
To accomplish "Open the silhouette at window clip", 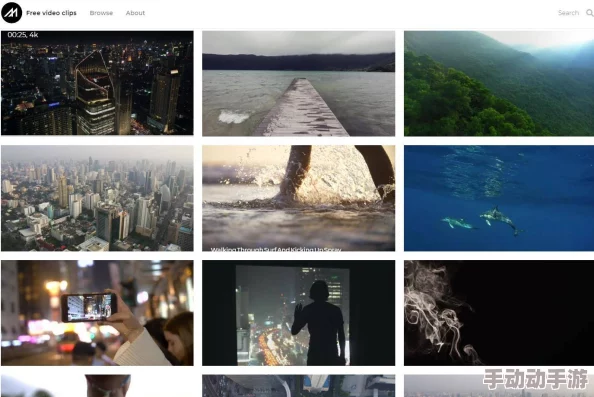I will pyautogui.click(x=299, y=313).
